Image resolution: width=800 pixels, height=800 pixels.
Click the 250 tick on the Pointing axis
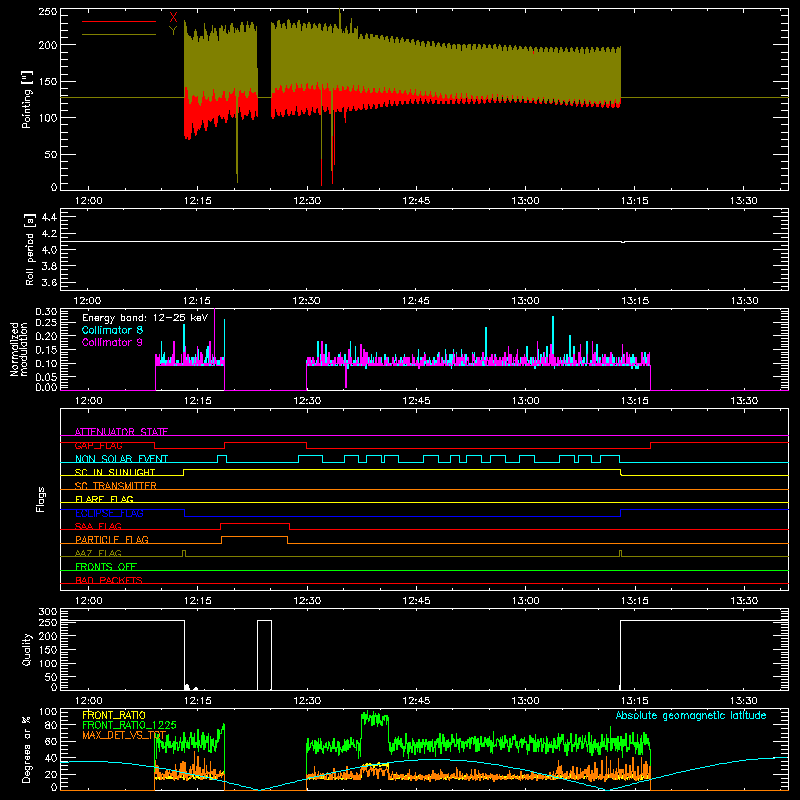point(48,12)
